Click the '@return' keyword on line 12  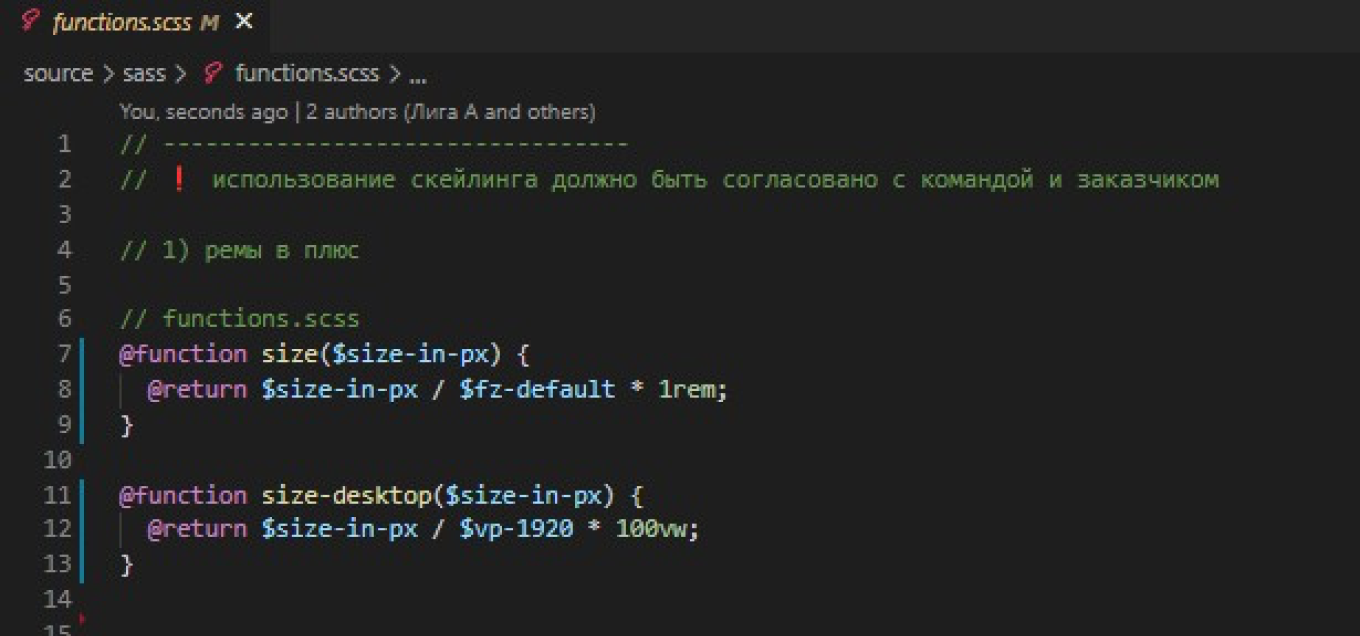coord(197,530)
